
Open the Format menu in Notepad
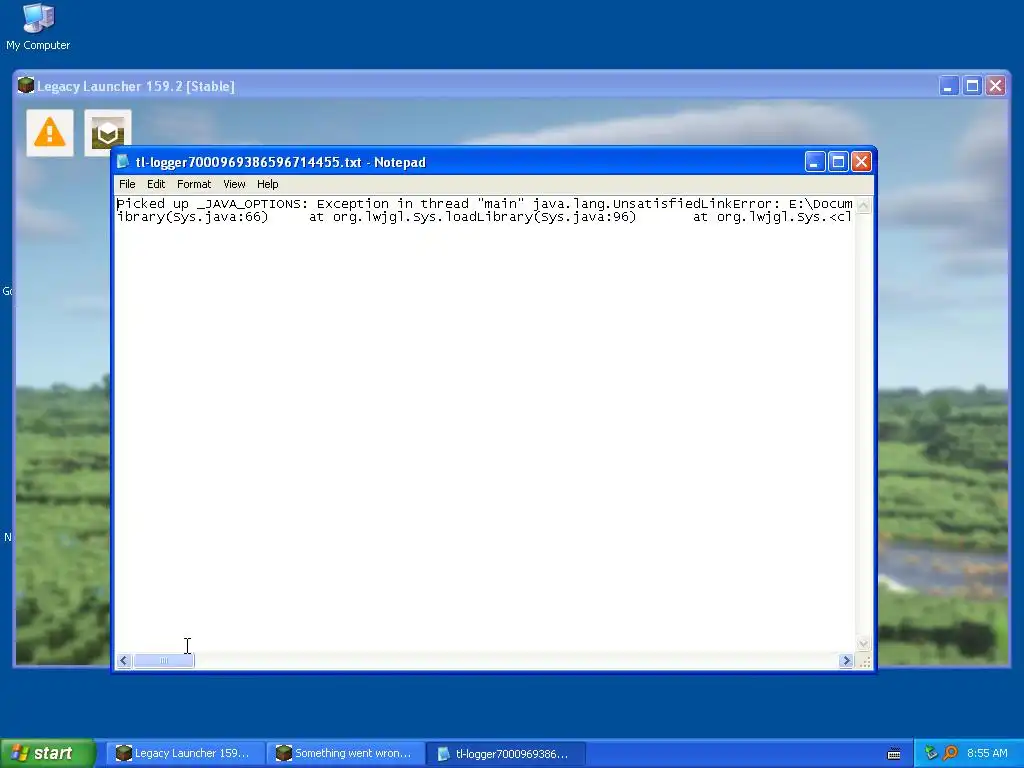point(194,184)
